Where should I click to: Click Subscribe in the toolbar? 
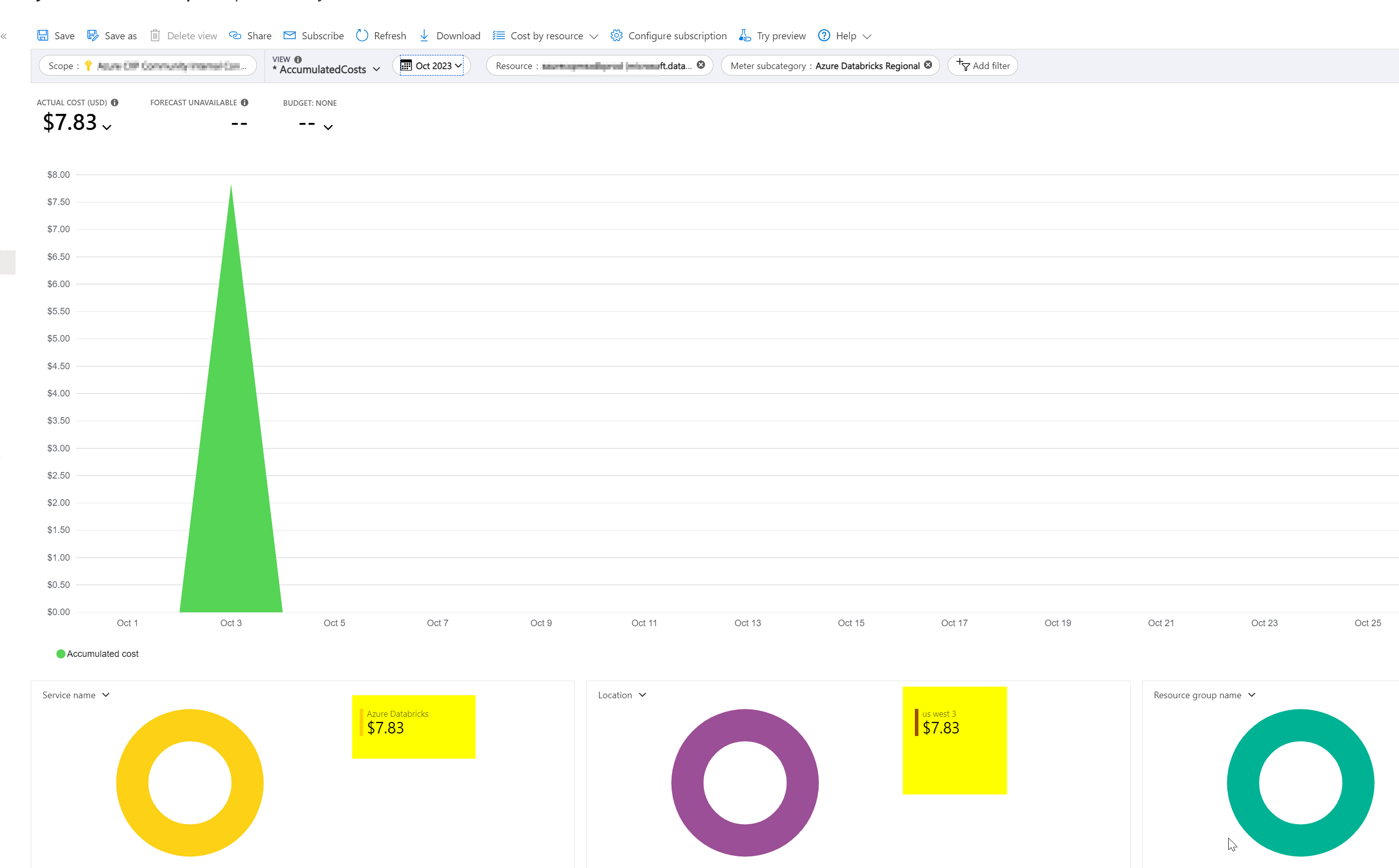(x=322, y=36)
